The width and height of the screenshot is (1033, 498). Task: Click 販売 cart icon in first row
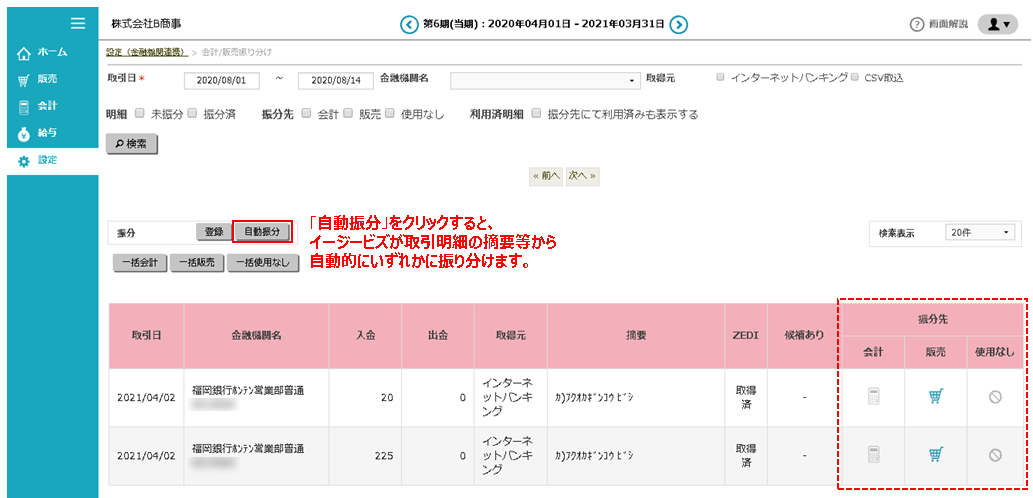[x=935, y=397]
